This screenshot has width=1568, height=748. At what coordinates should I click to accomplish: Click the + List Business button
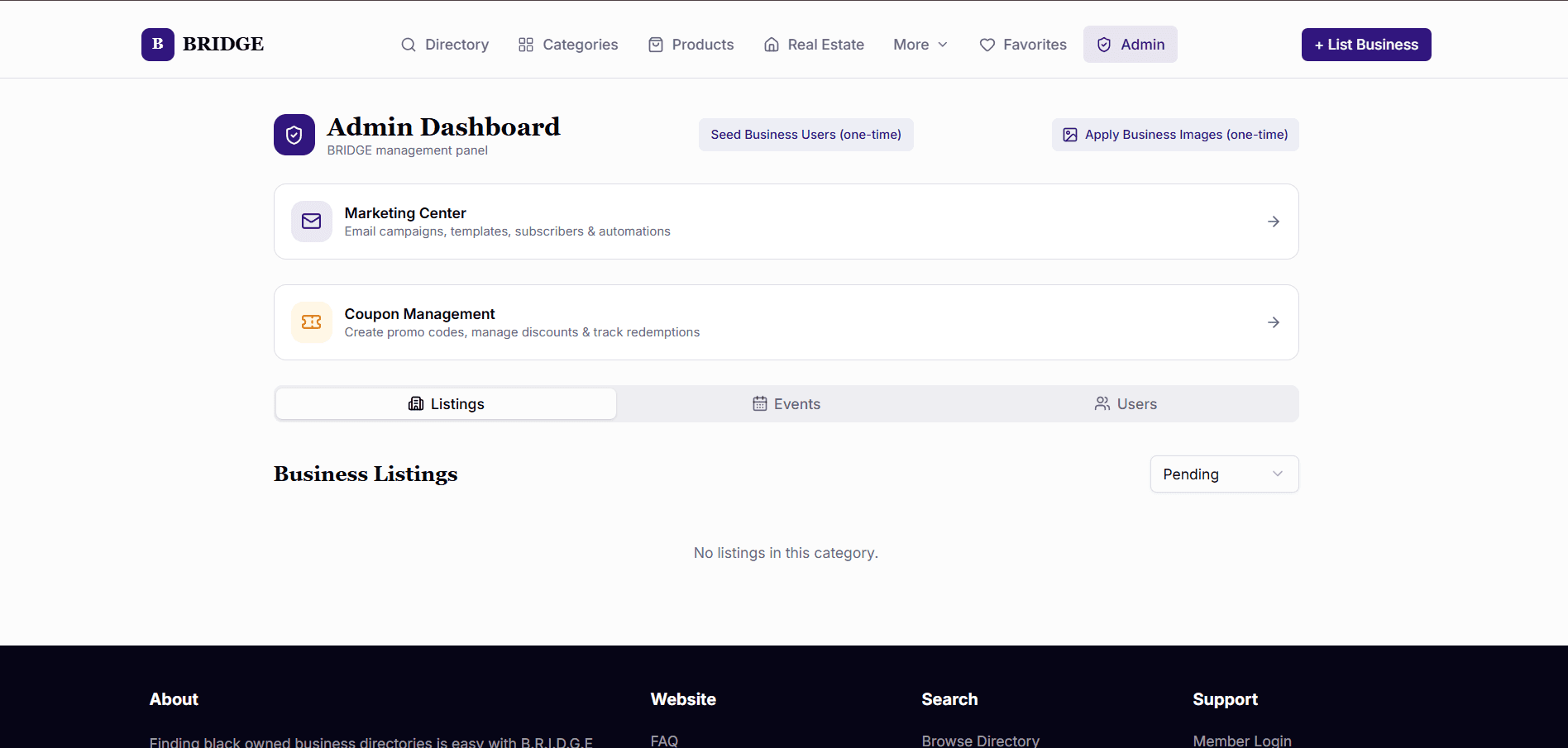pos(1366,45)
